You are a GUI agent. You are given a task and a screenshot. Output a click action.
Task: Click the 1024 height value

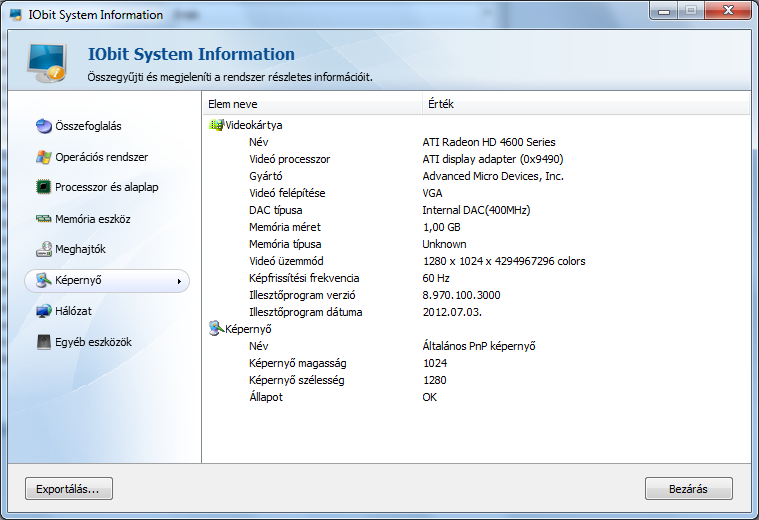[x=435, y=363]
